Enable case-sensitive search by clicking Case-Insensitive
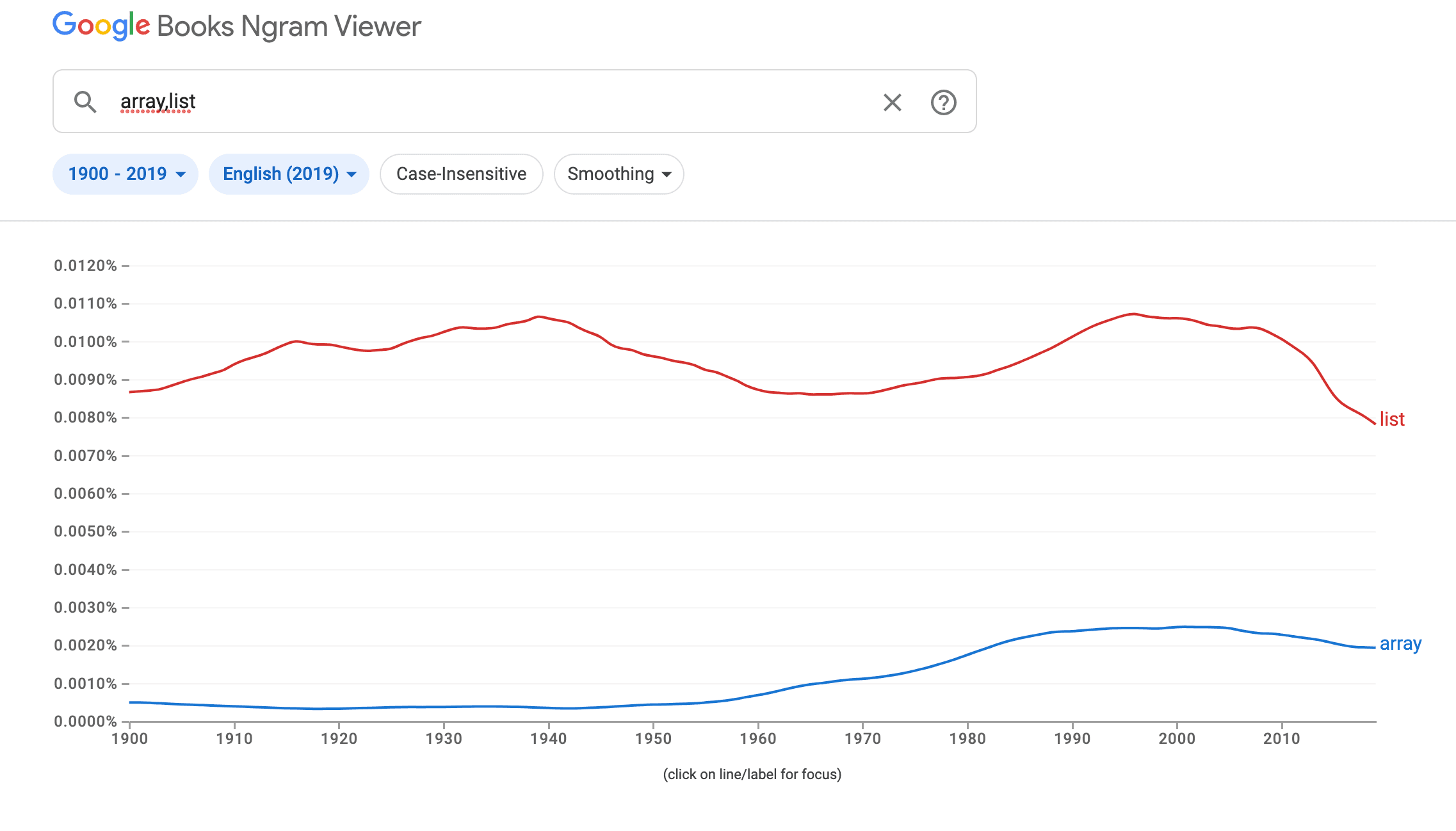 click(x=461, y=173)
